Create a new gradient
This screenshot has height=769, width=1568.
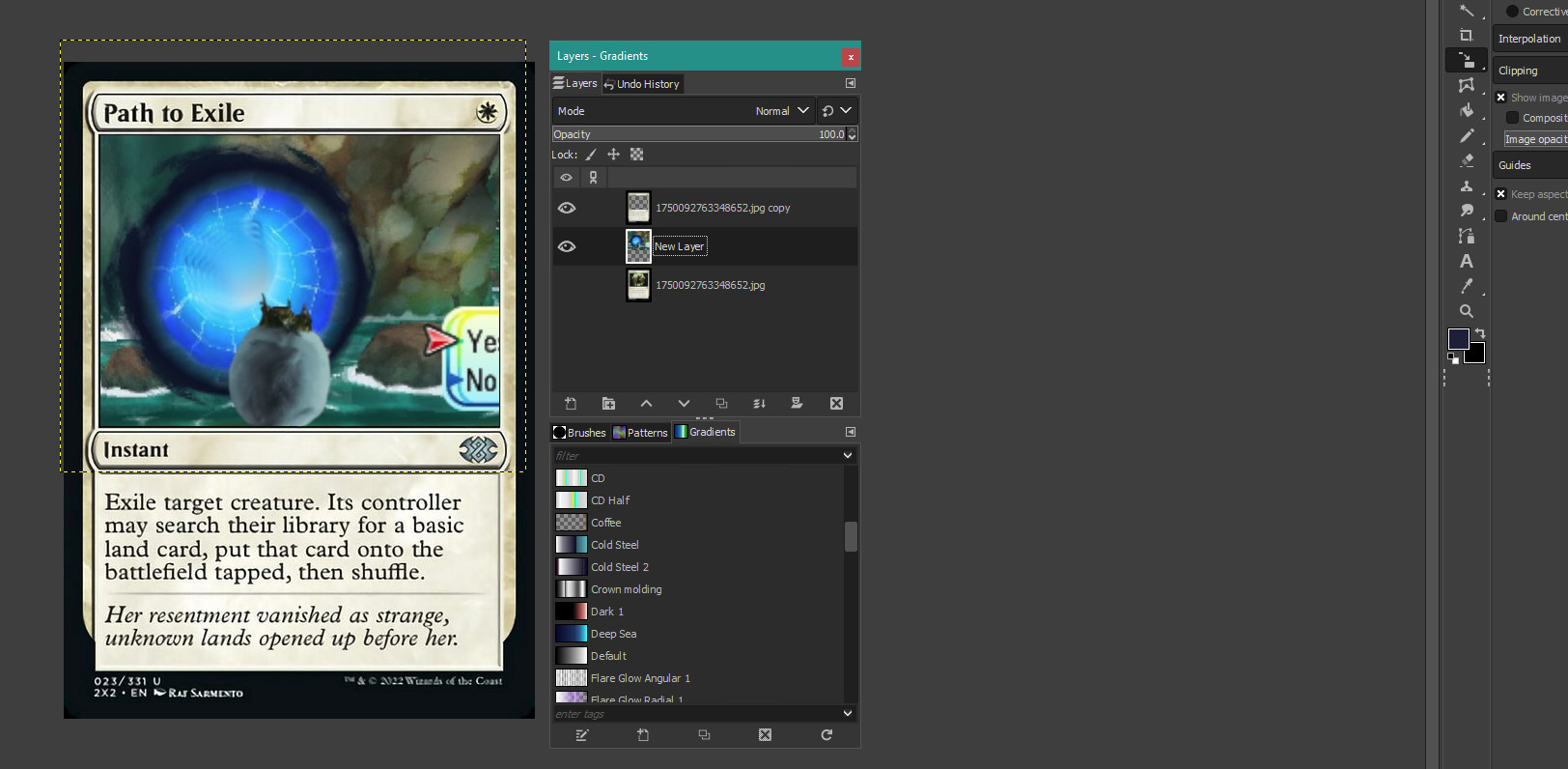[x=643, y=735]
